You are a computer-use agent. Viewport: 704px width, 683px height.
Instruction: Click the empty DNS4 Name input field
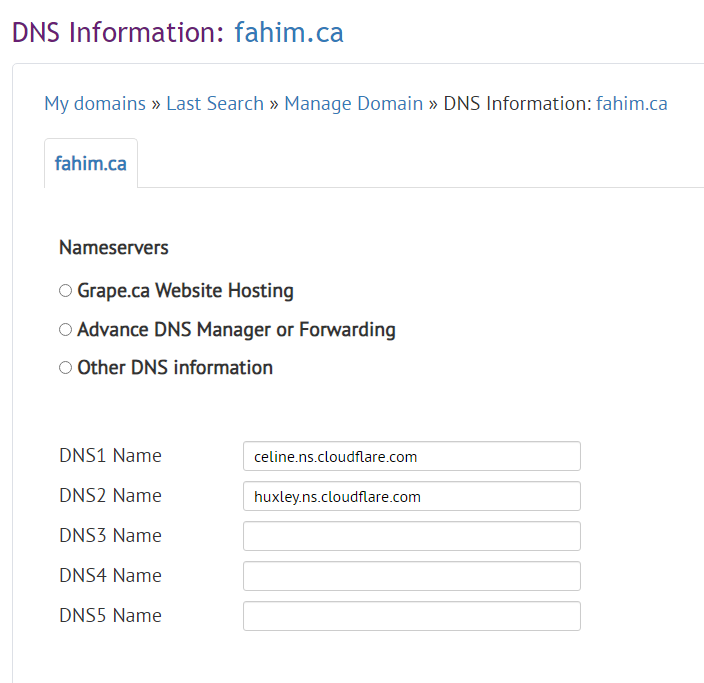coord(412,576)
